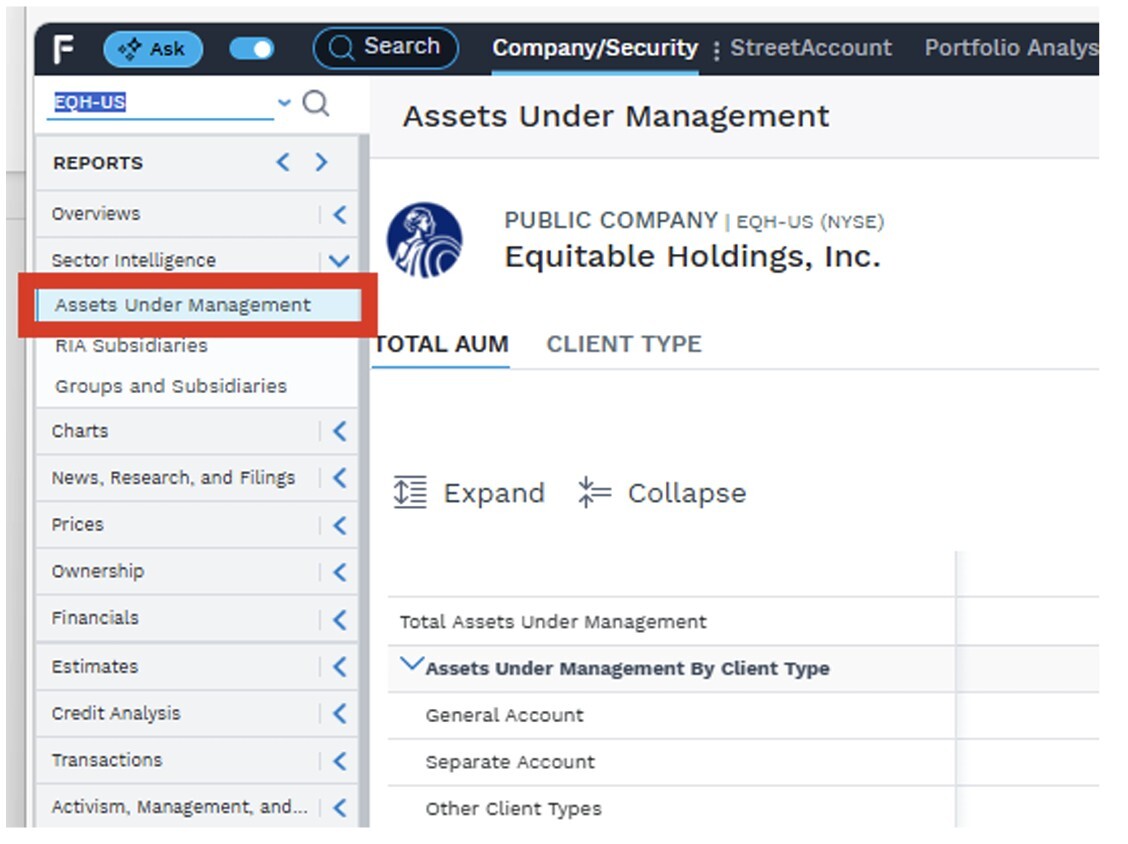Select the Company/Security tab
1128x844 pixels.
coord(595,47)
